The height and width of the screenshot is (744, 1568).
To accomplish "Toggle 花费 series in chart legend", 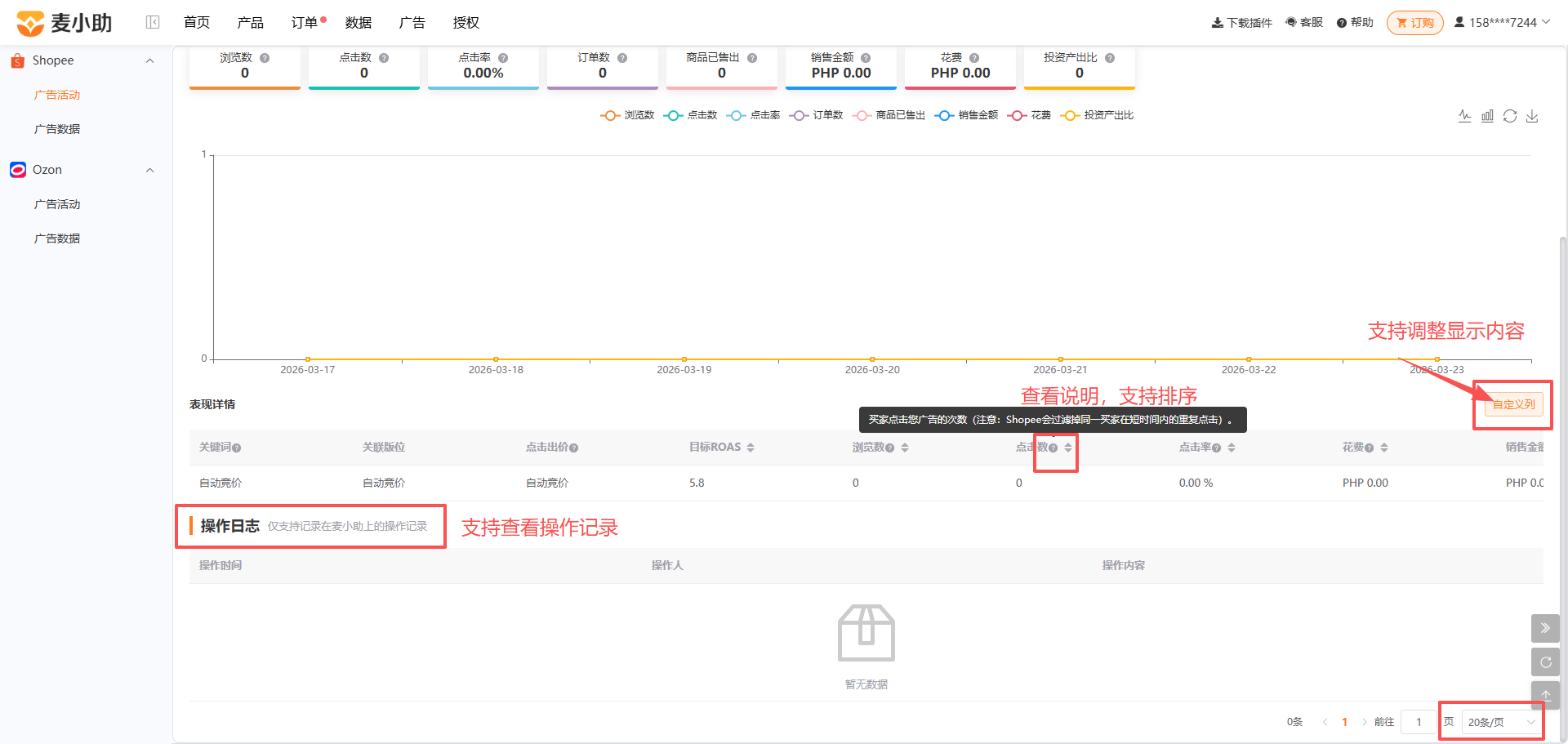I will click(x=1029, y=115).
